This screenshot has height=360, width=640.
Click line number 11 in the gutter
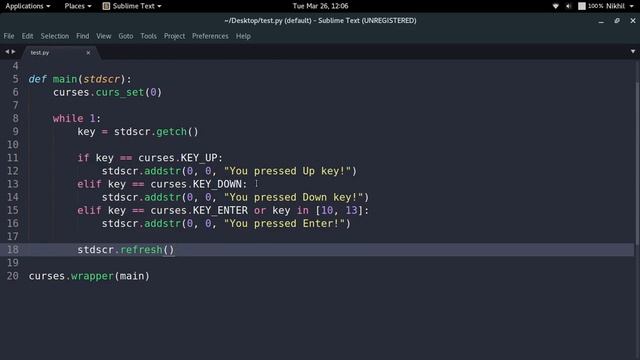[x=13, y=158]
